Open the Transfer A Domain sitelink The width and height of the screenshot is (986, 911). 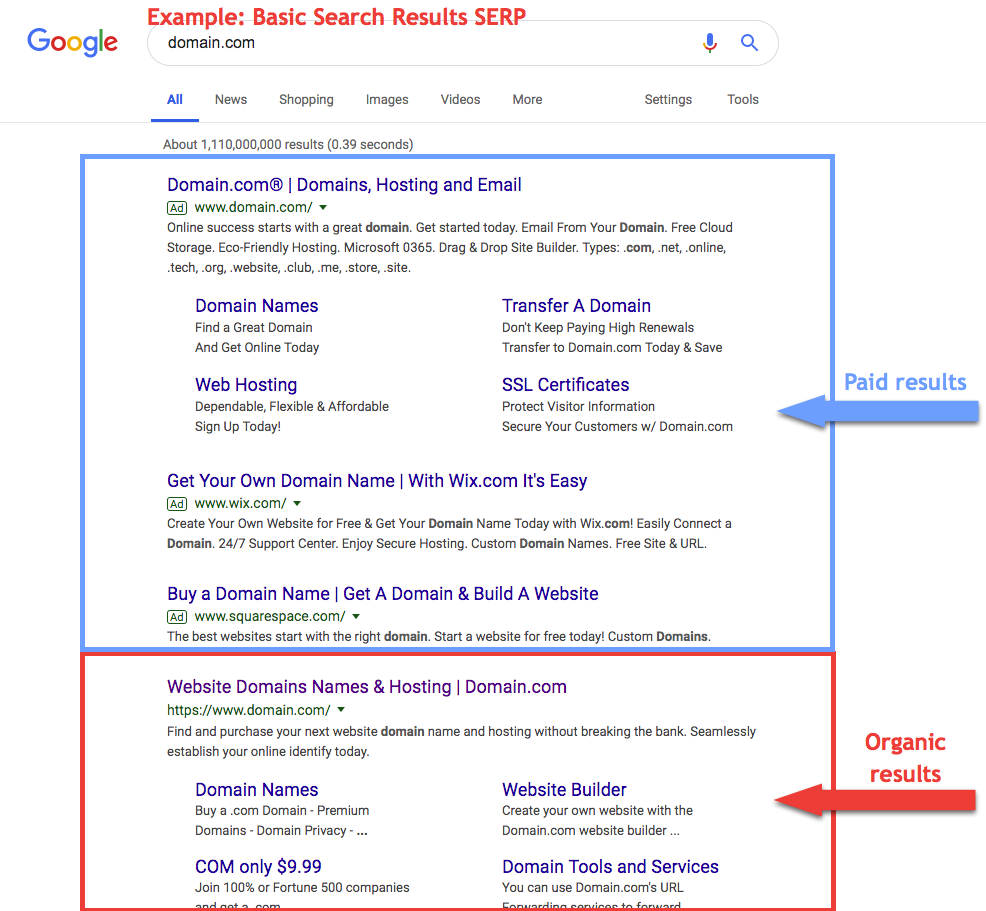576,306
